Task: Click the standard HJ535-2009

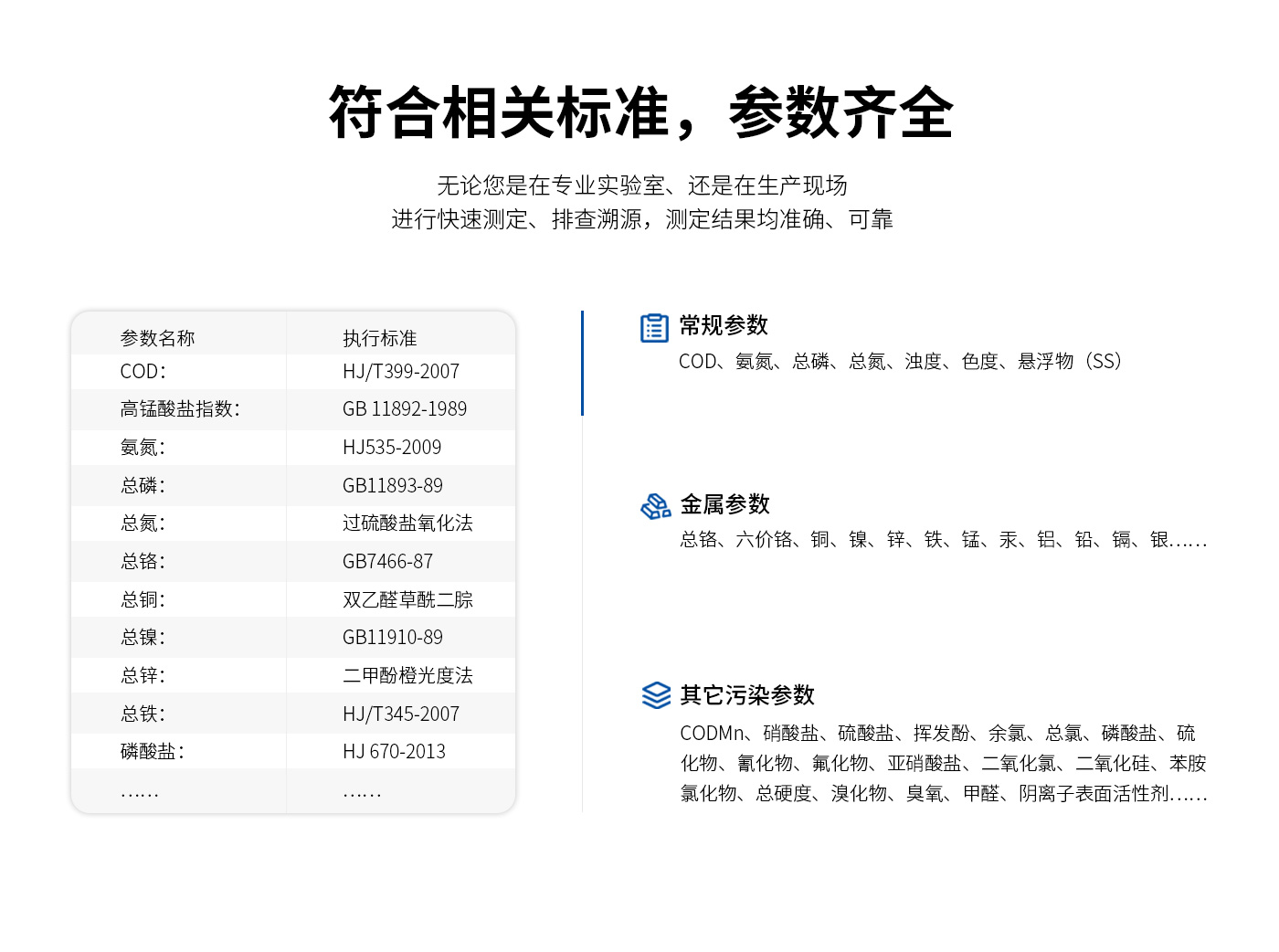Action: click(392, 448)
